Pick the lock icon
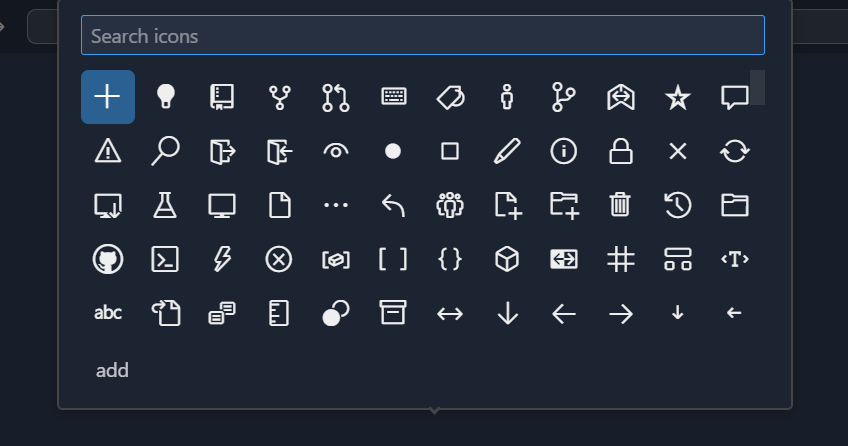This screenshot has height=446, width=848. (621, 151)
